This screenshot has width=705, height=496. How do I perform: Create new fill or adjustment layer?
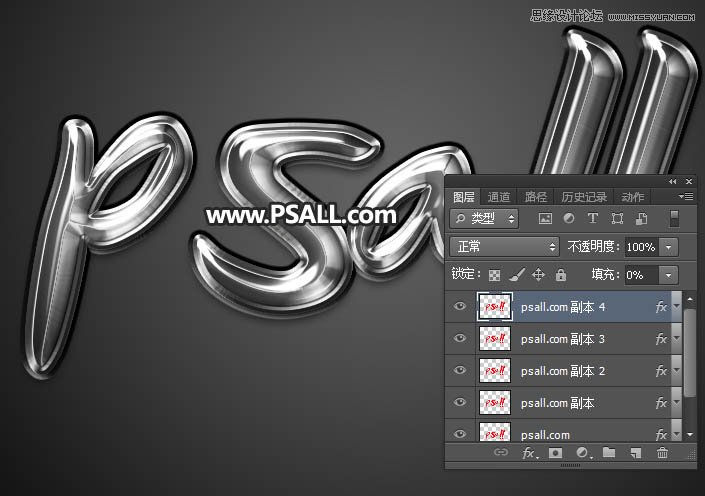pyautogui.click(x=583, y=453)
